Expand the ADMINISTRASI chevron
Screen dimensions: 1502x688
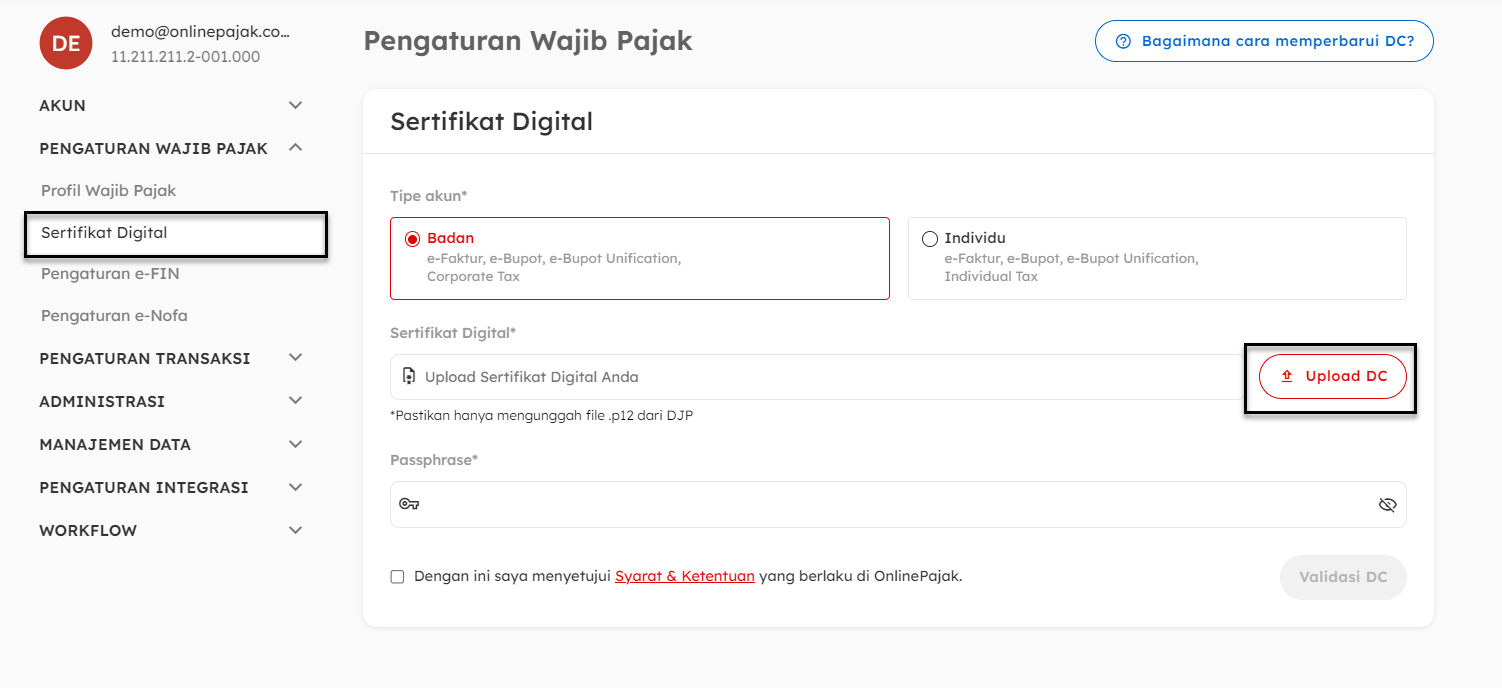pyautogui.click(x=295, y=401)
